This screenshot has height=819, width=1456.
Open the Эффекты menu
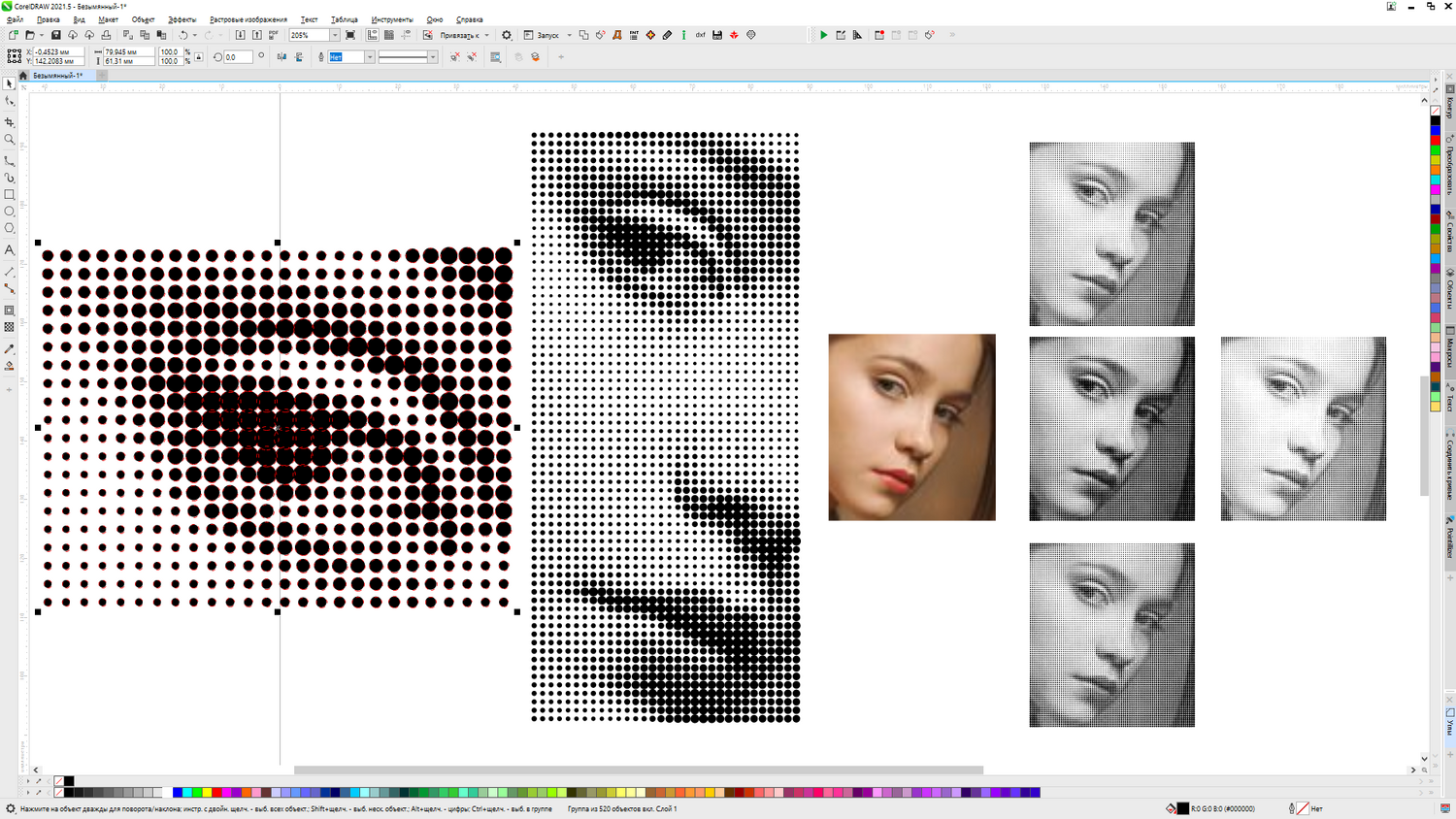(x=182, y=19)
